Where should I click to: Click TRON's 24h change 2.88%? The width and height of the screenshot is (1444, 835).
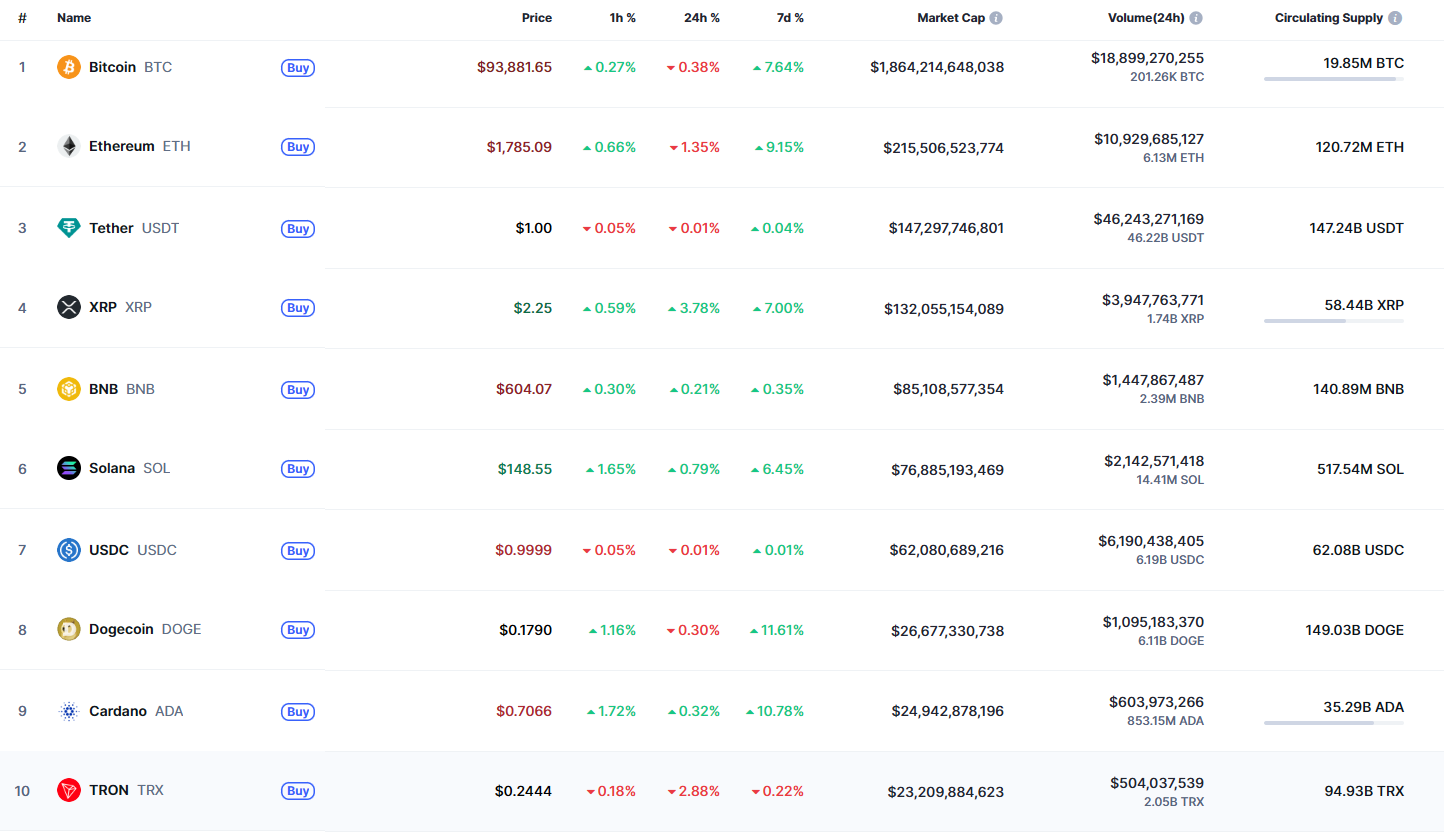coord(694,791)
